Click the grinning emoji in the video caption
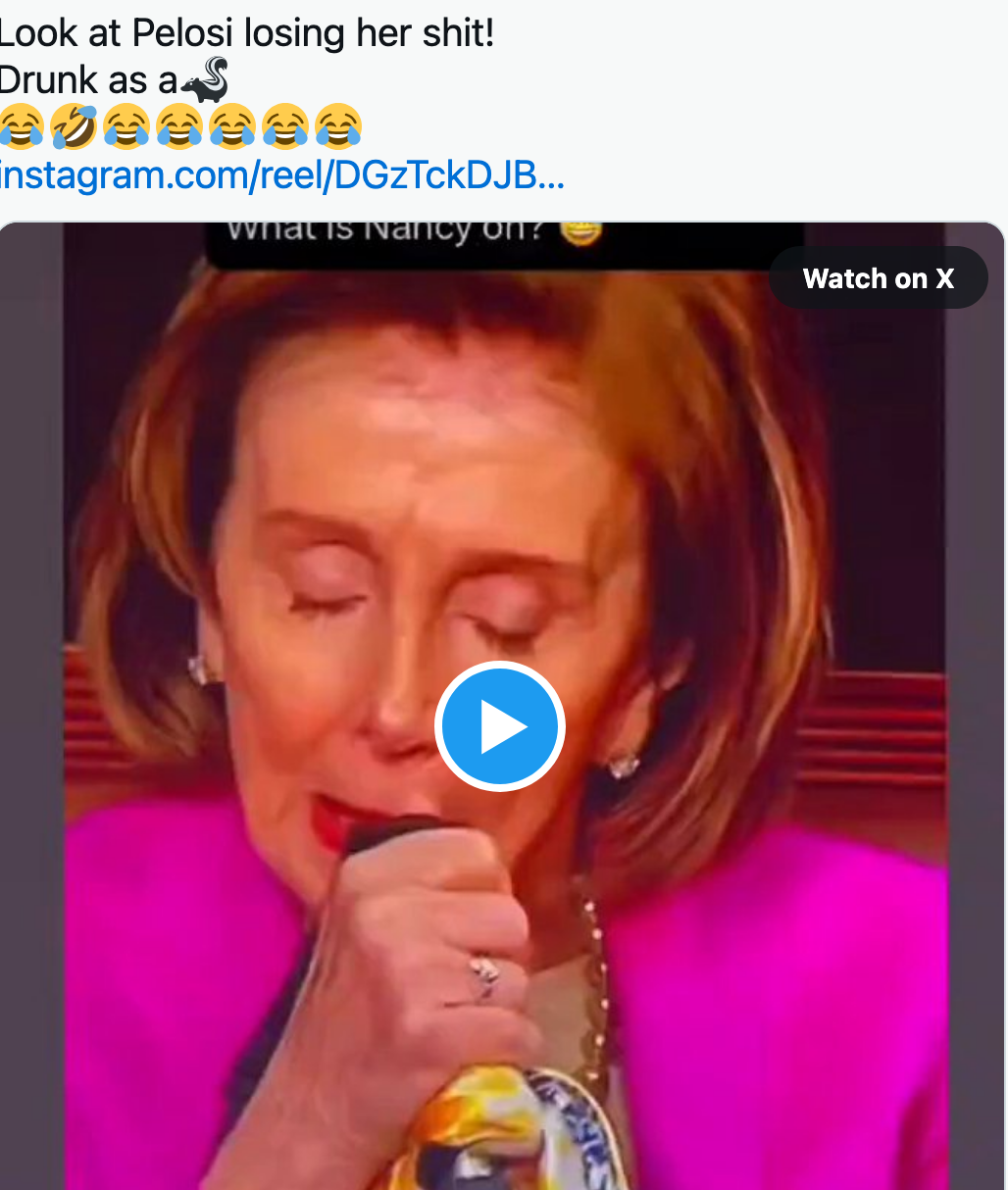The width and height of the screenshot is (1008, 1190). (x=580, y=231)
